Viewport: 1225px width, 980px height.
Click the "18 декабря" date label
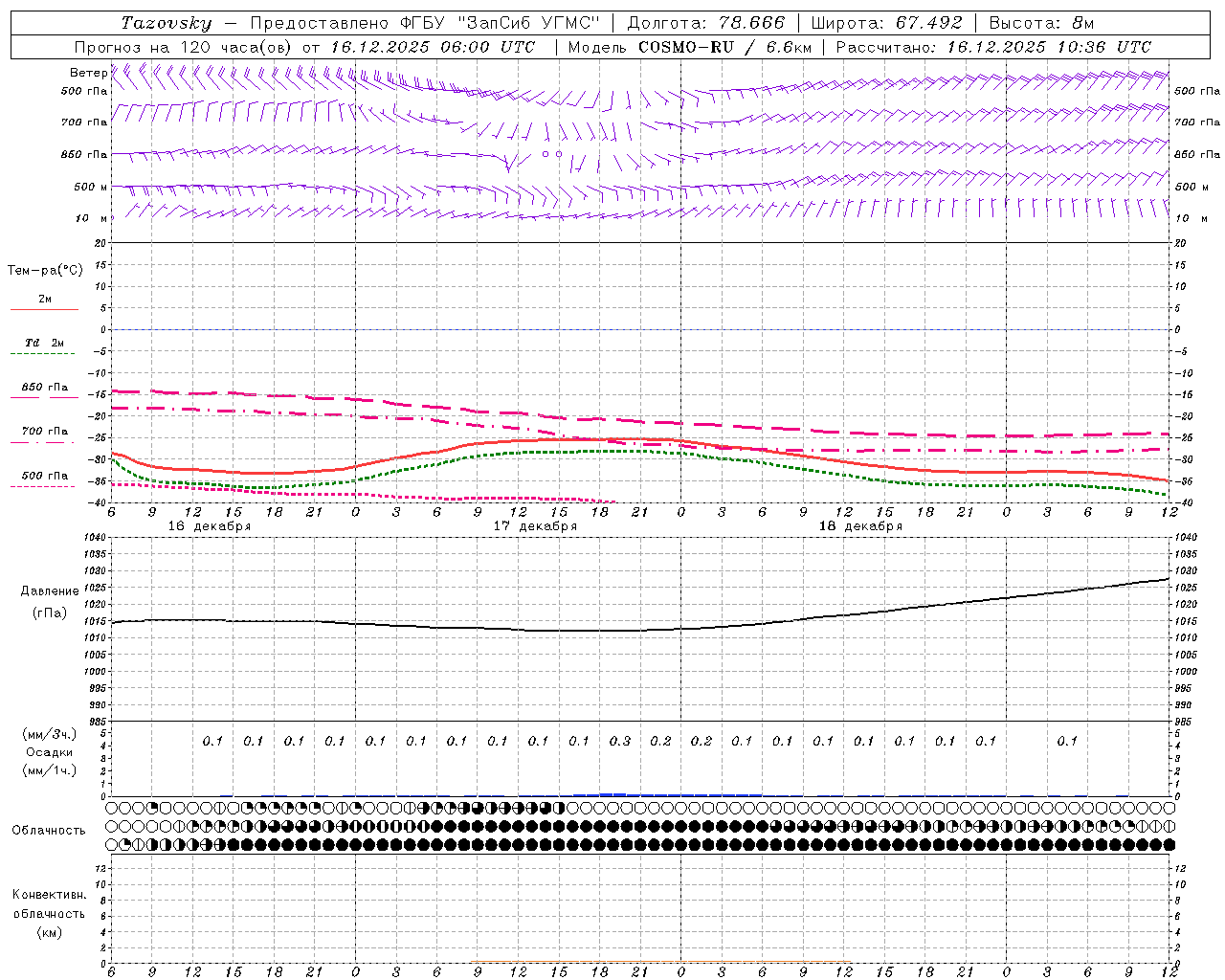pyautogui.click(x=860, y=526)
